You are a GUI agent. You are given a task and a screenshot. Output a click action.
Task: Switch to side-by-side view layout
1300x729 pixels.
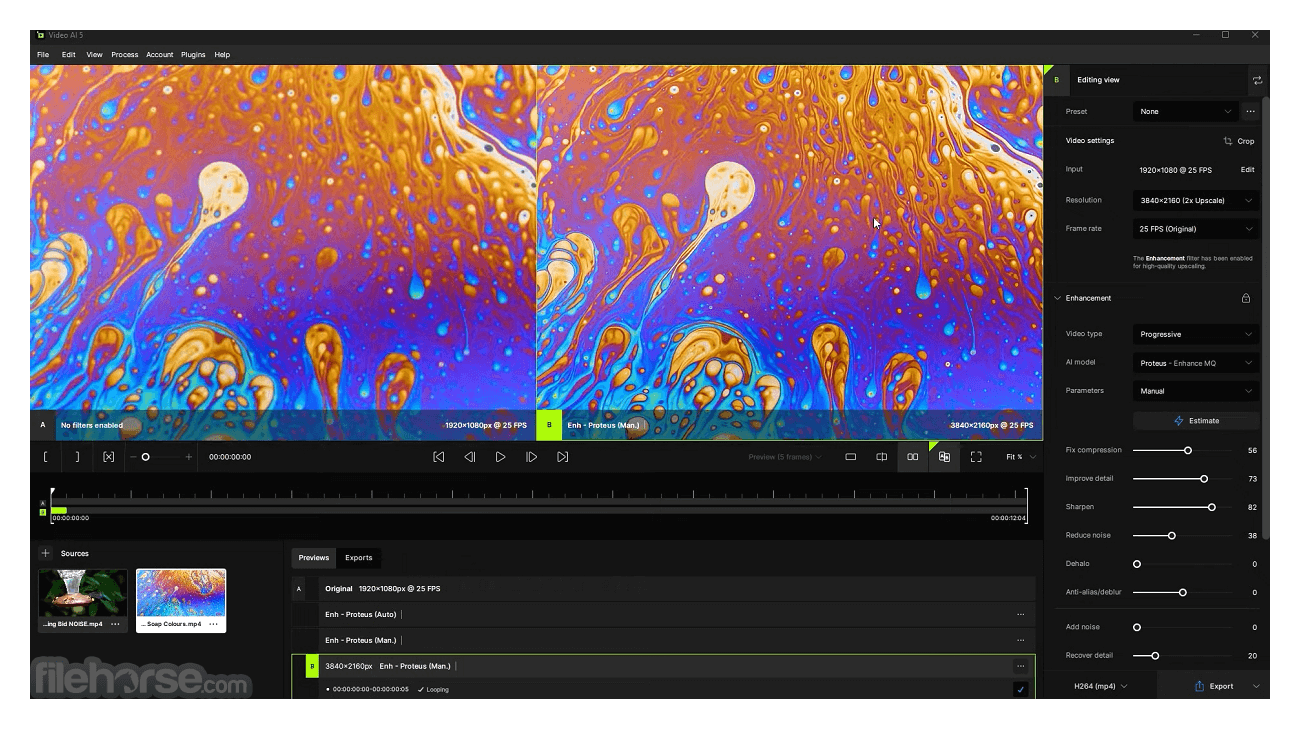[912, 457]
